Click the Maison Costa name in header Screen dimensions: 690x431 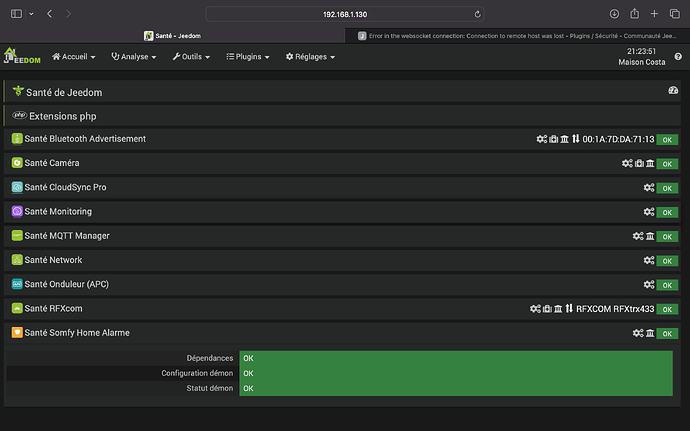(642, 62)
